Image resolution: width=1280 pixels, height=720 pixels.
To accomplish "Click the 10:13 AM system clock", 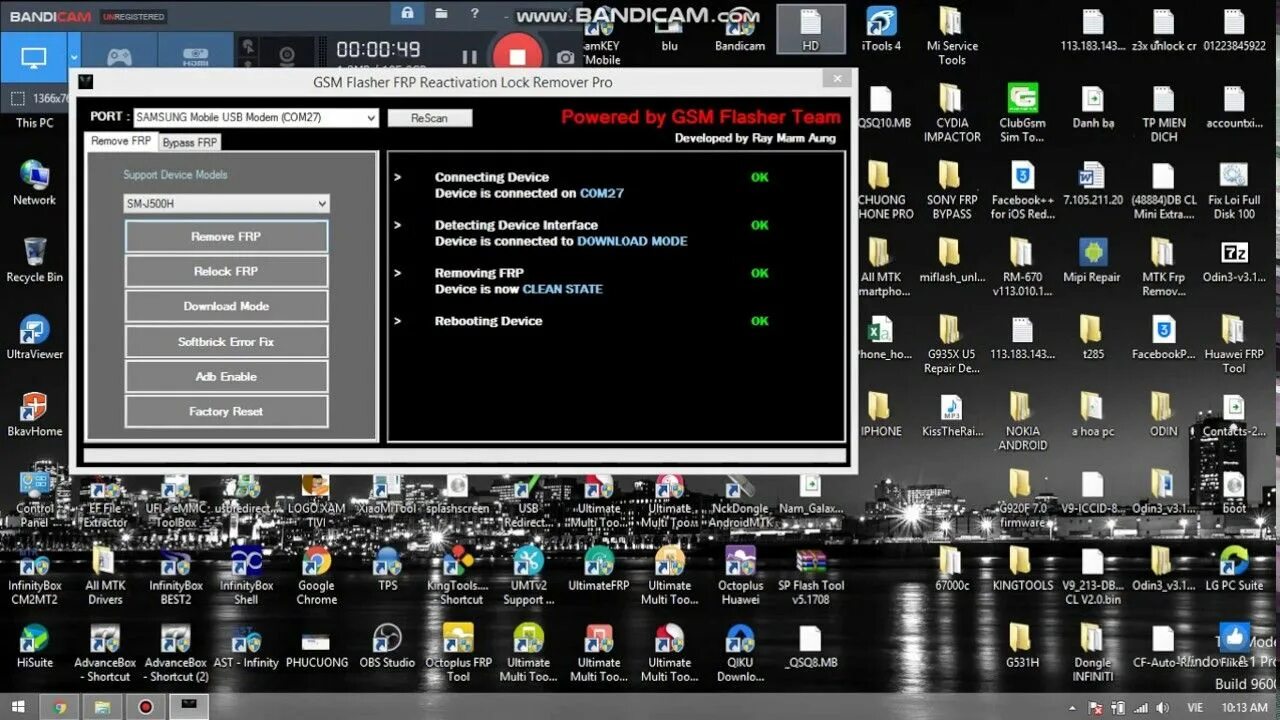I will point(1245,707).
